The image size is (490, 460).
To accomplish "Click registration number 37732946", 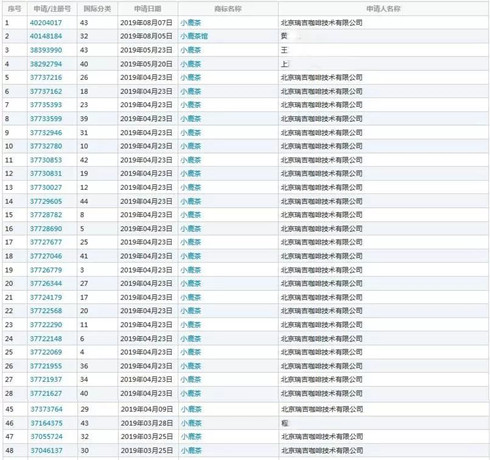I will [x=46, y=133].
